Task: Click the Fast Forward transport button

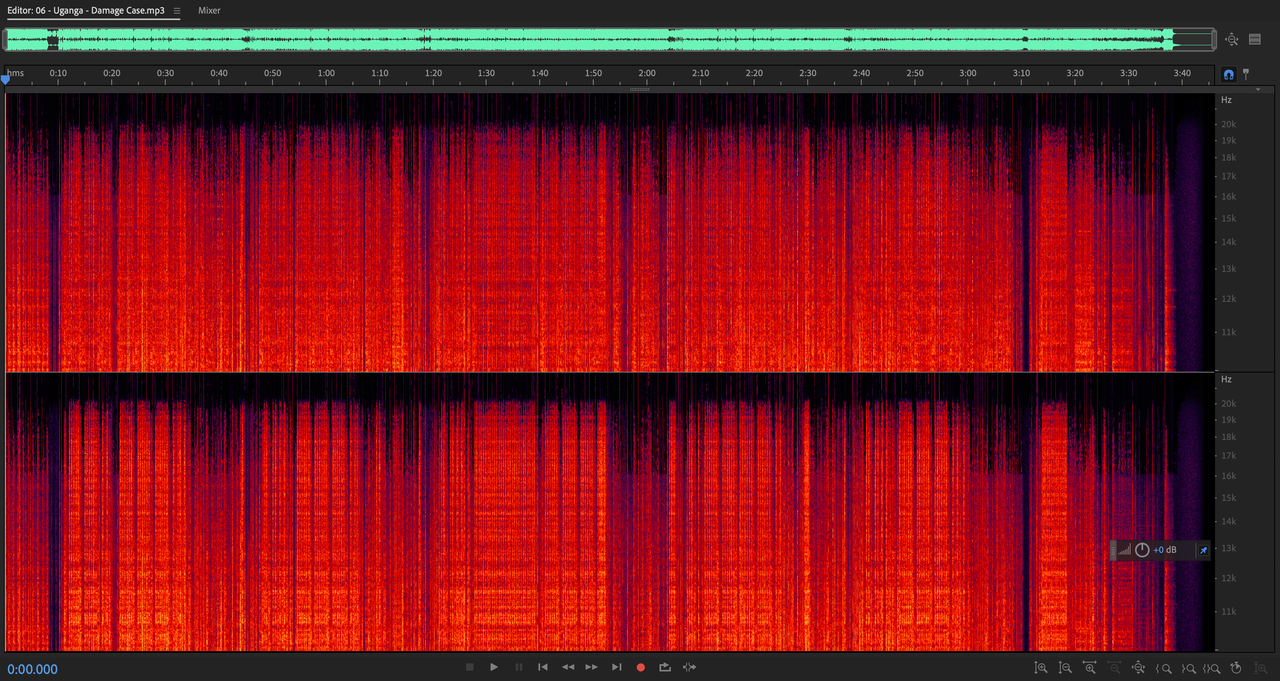Action: click(x=592, y=667)
